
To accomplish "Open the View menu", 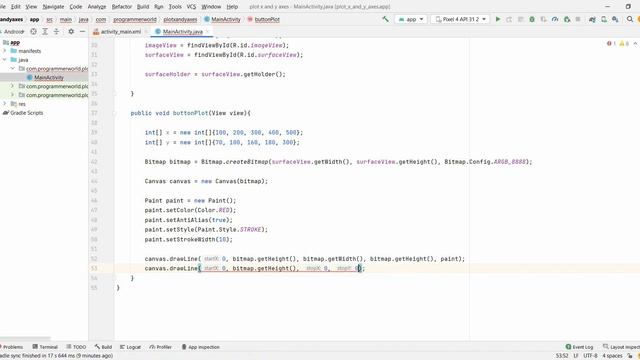I will click(x=31, y=7).
